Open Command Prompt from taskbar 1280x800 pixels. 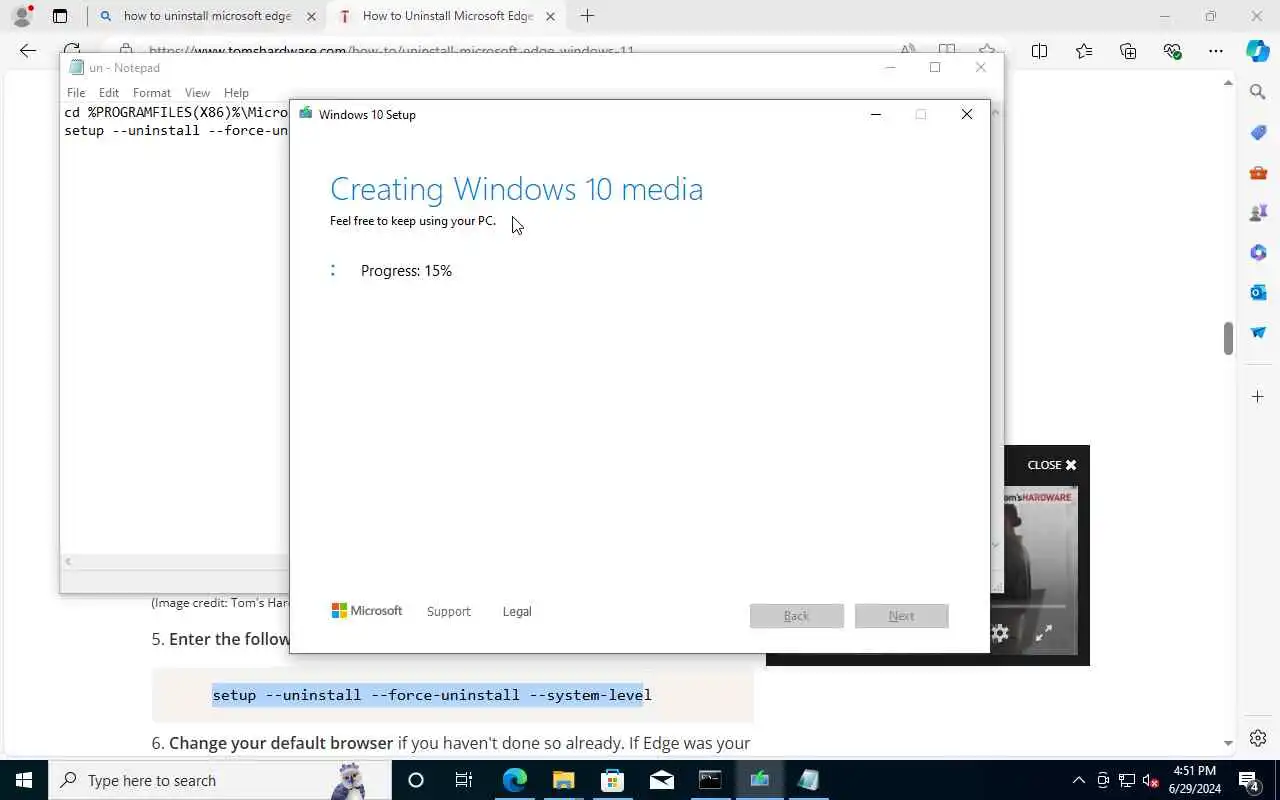click(710, 780)
